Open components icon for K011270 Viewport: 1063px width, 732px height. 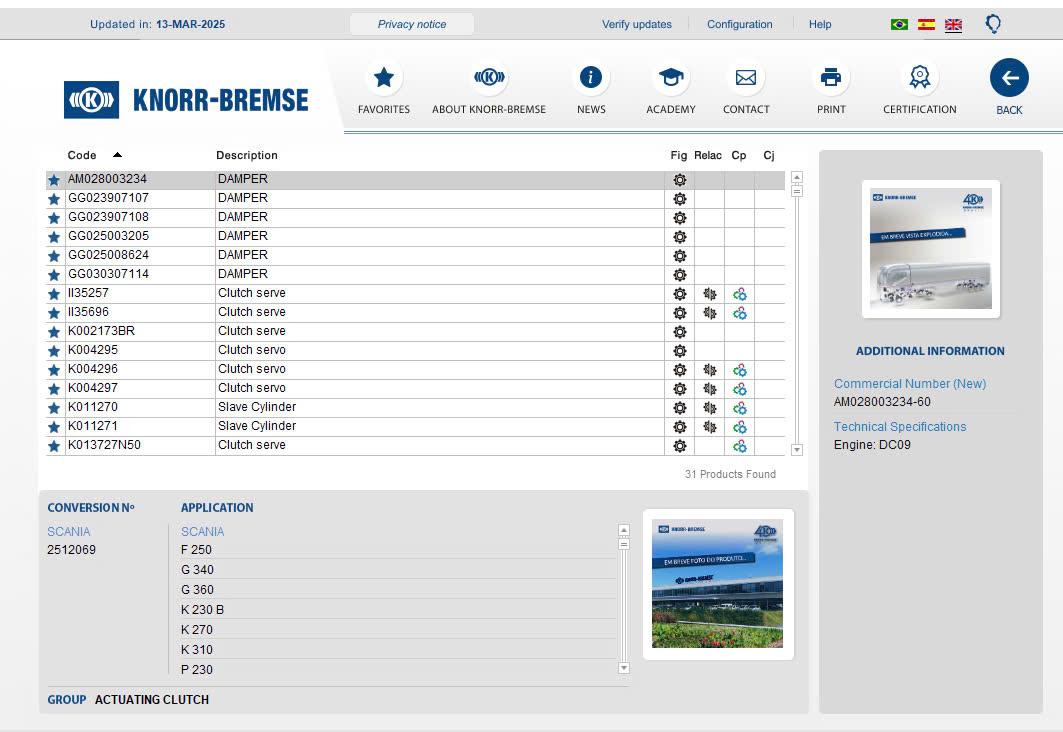coord(740,407)
